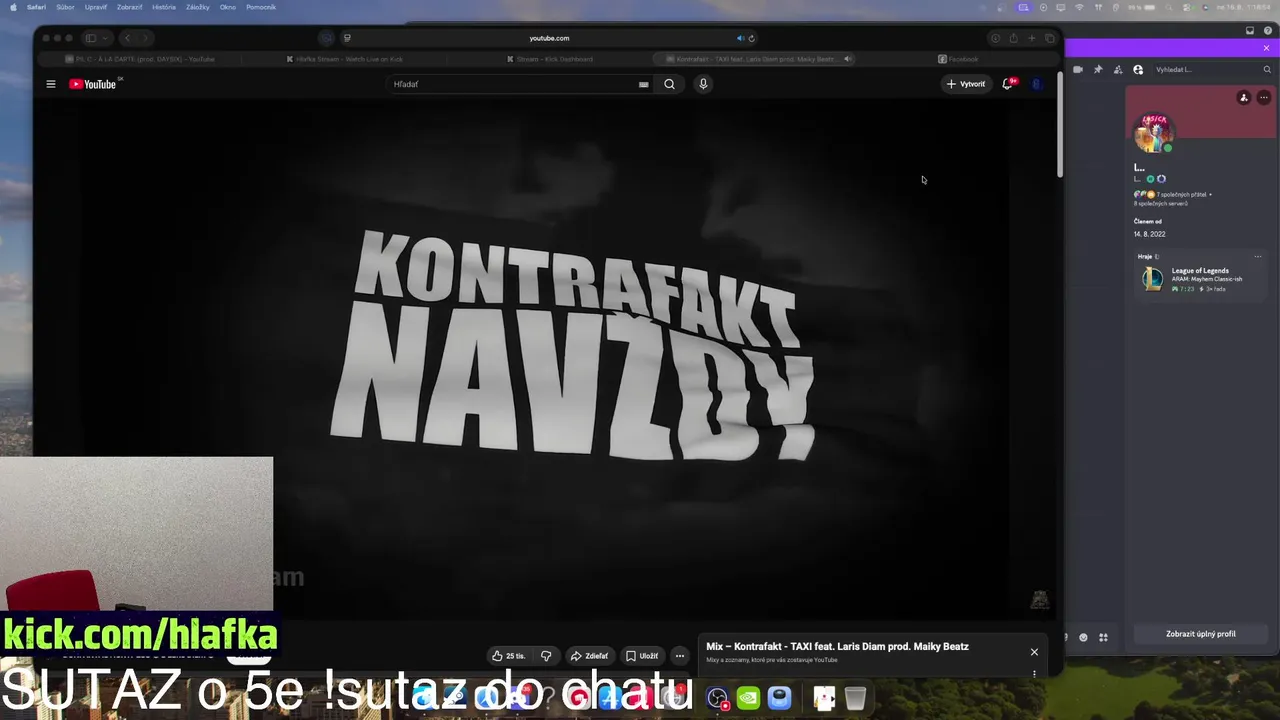This screenshot has height=720, width=1280.
Task: Open the Safari menu
Action: pos(36,7)
